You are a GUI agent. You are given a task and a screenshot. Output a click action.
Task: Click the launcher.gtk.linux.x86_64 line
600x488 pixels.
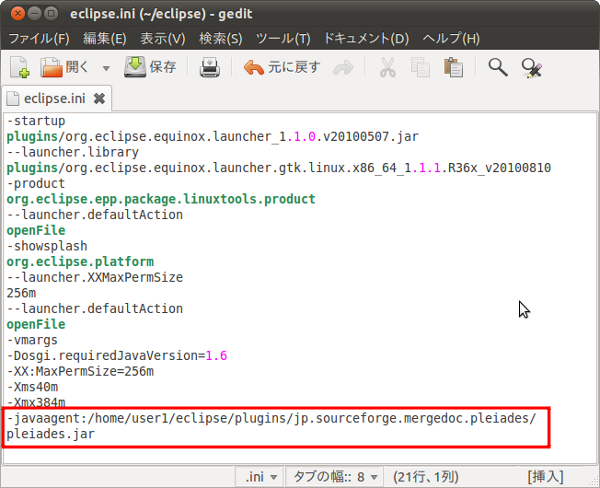click(x=279, y=168)
